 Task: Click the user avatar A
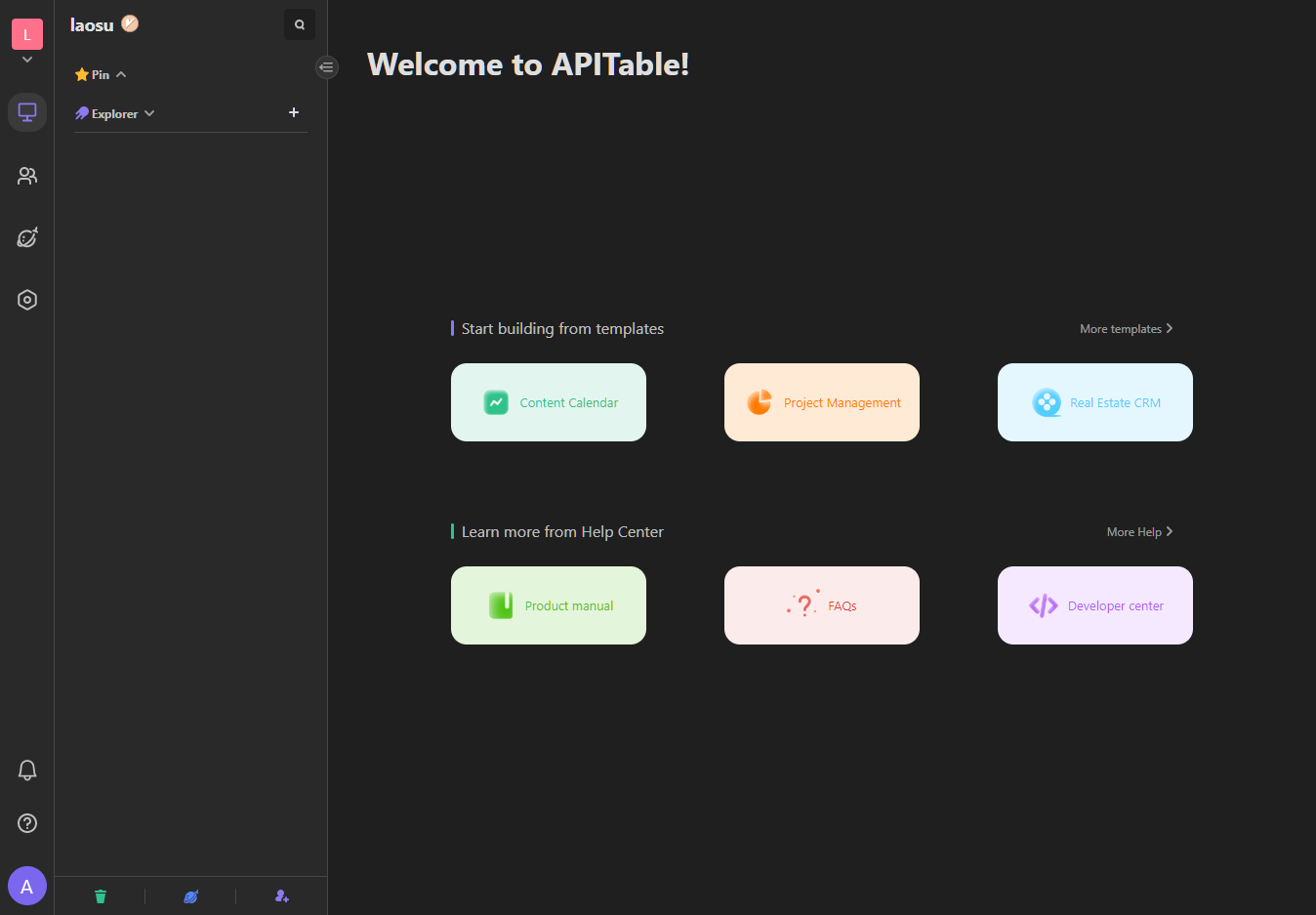pyautogui.click(x=27, y=886)
